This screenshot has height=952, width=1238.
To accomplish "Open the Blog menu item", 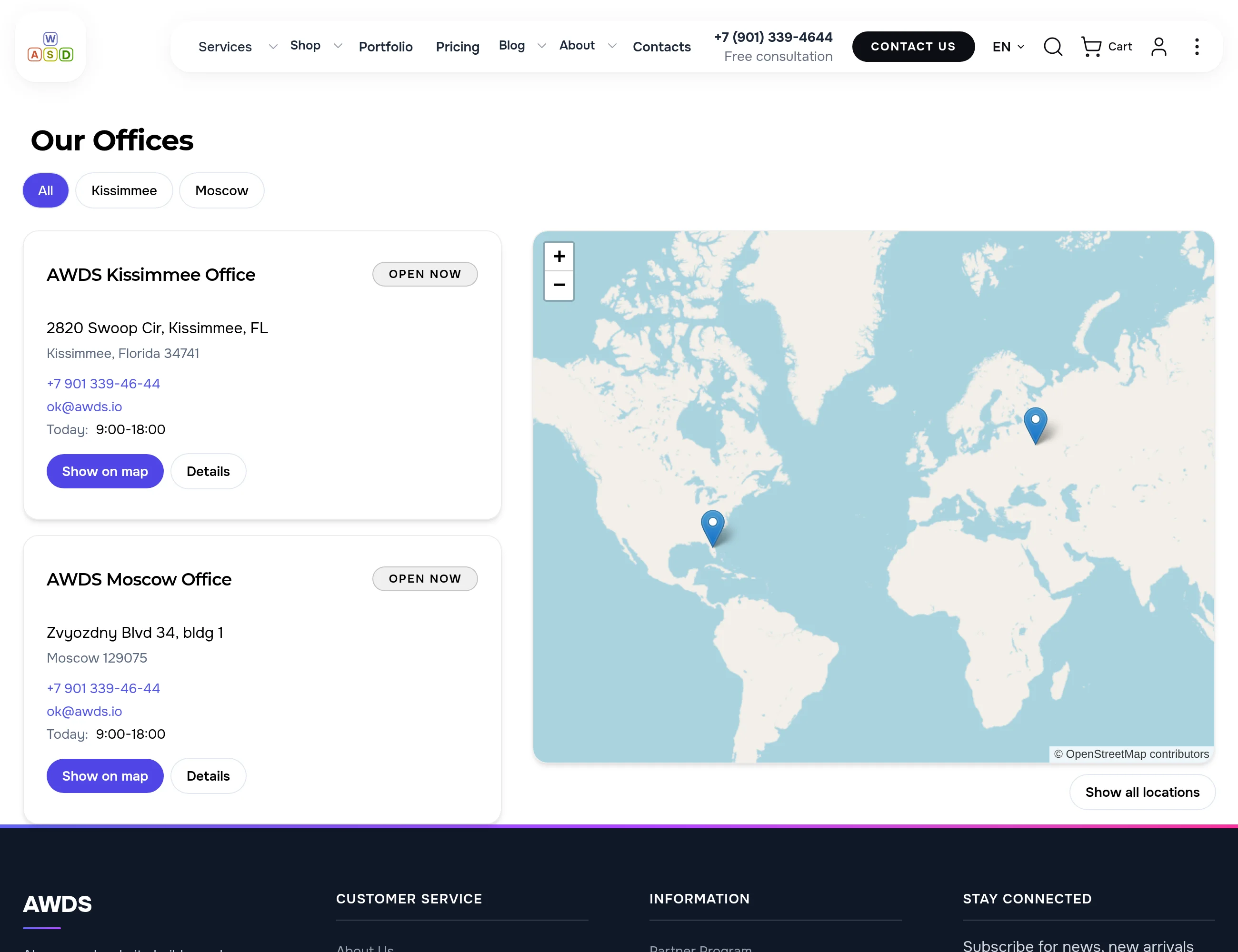I will point(512,45).
